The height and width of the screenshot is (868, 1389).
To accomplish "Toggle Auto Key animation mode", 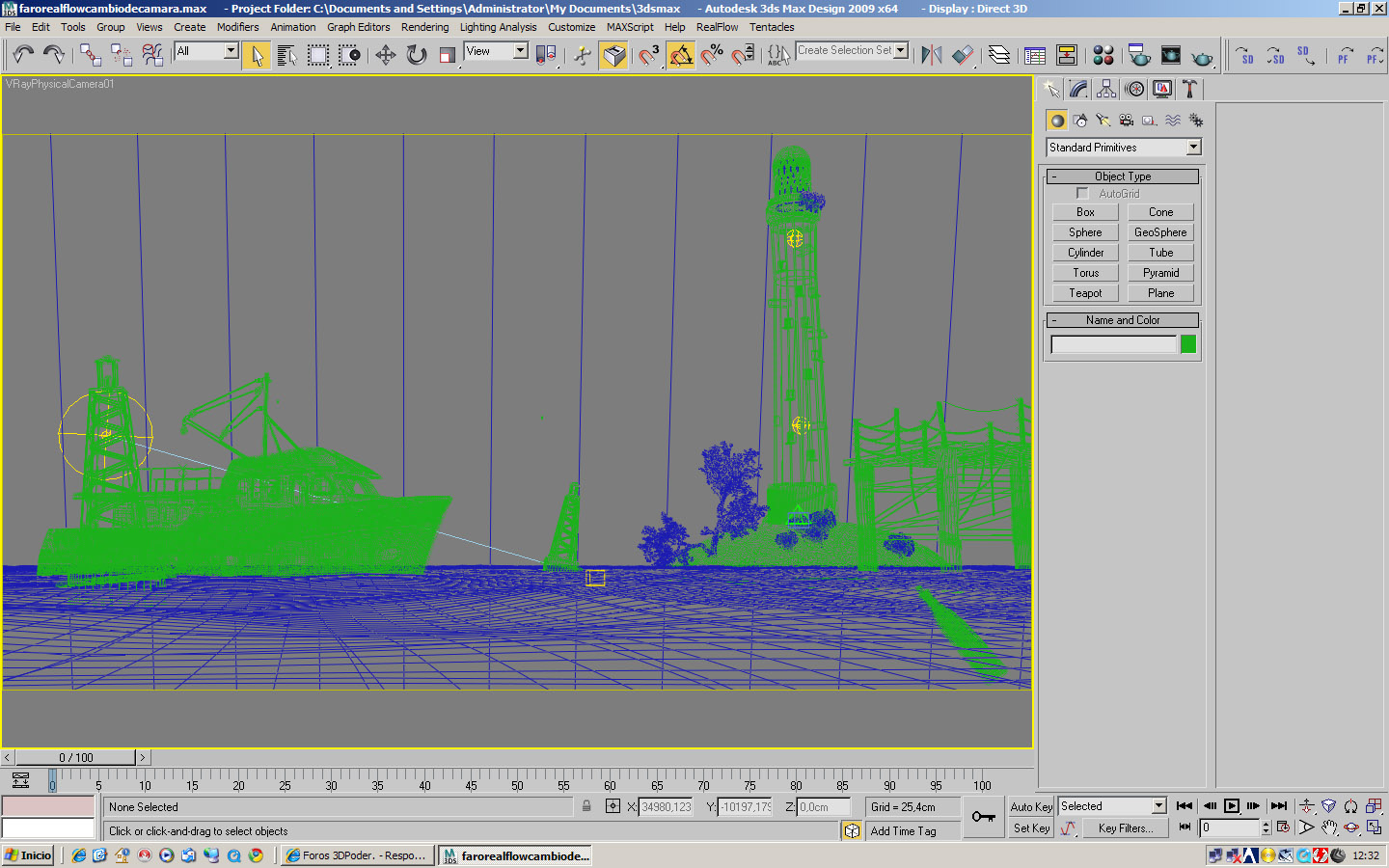I will tap(1031, 806).
